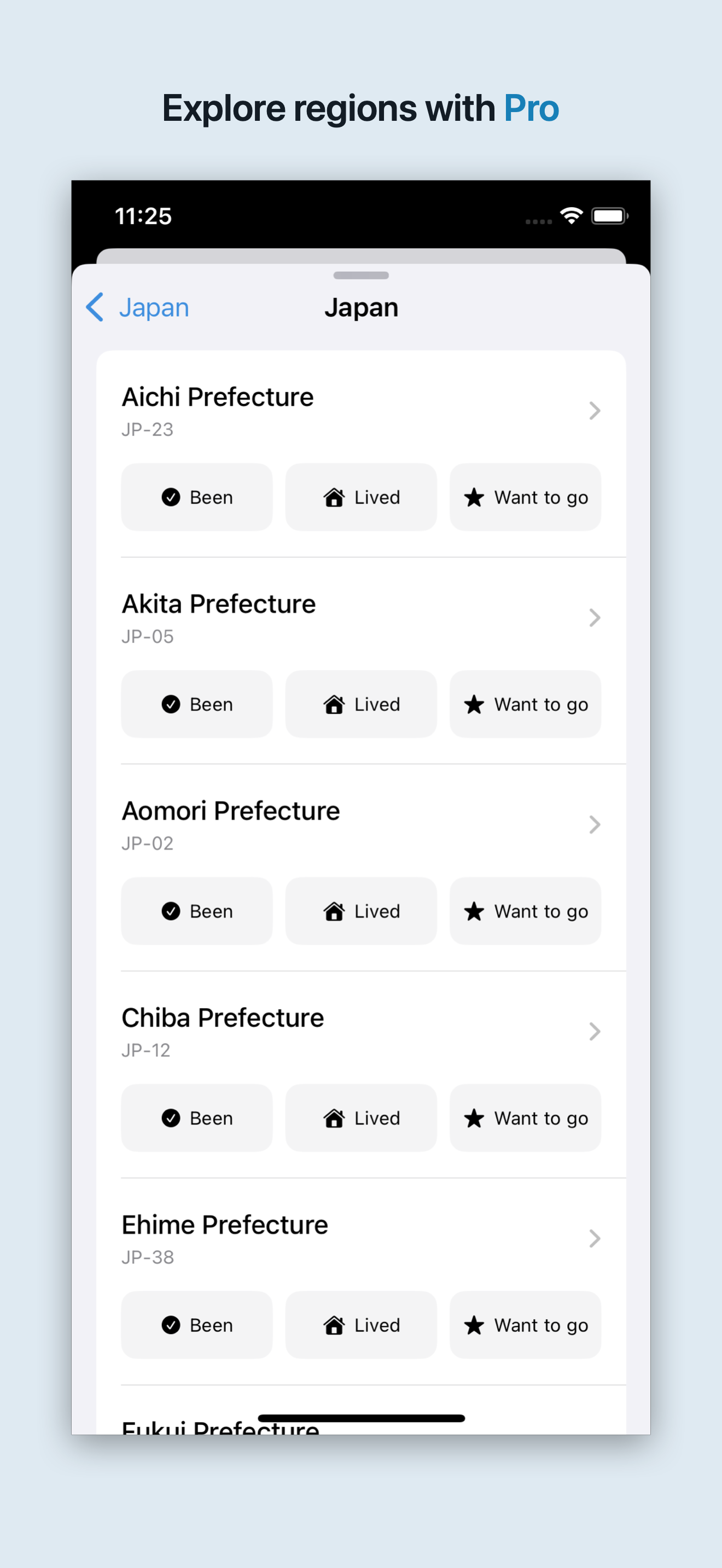This screenshot has height=1568, width=722.
Task: Tap the checkmark icon for Aomori Prefecture
Action: (x=171, y=911)
